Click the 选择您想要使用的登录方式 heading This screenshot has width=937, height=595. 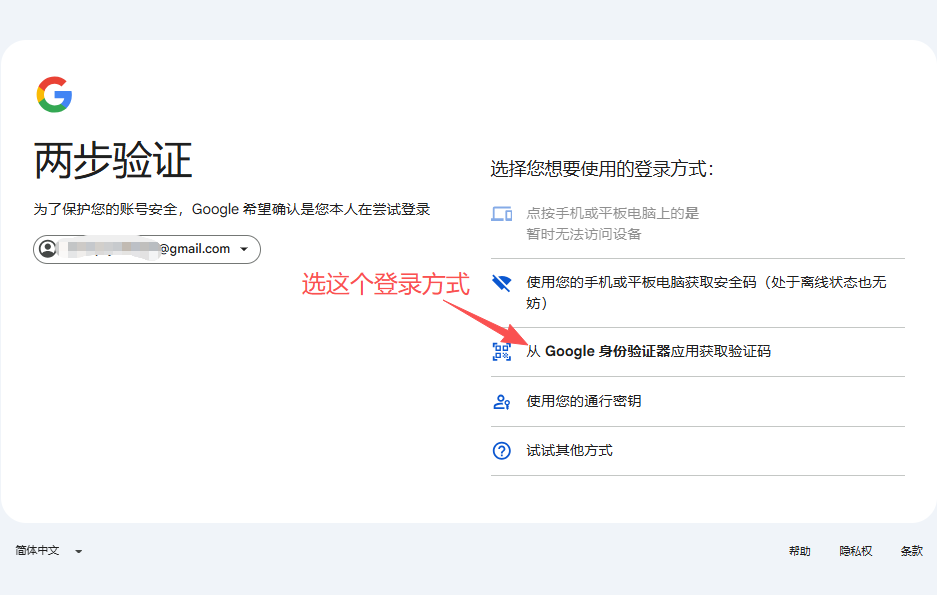coord(602,169)
